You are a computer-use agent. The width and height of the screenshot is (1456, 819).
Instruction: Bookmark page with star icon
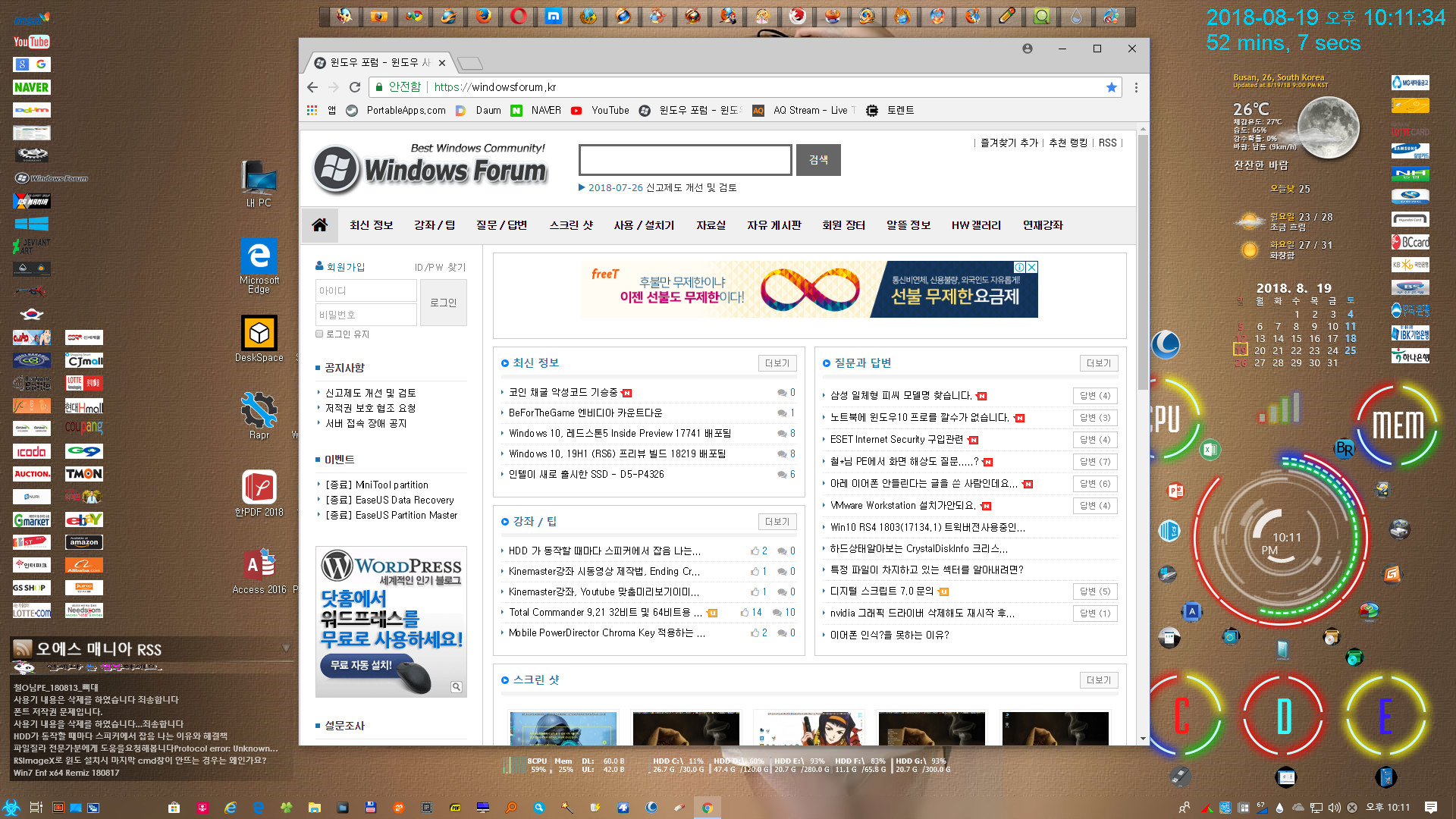click(x=1112, y=87)
